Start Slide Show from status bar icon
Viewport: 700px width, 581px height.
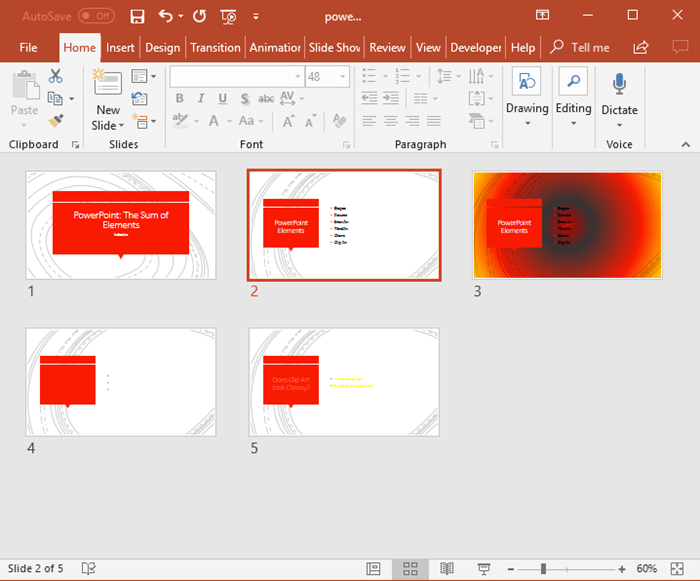tap(484, 568)
